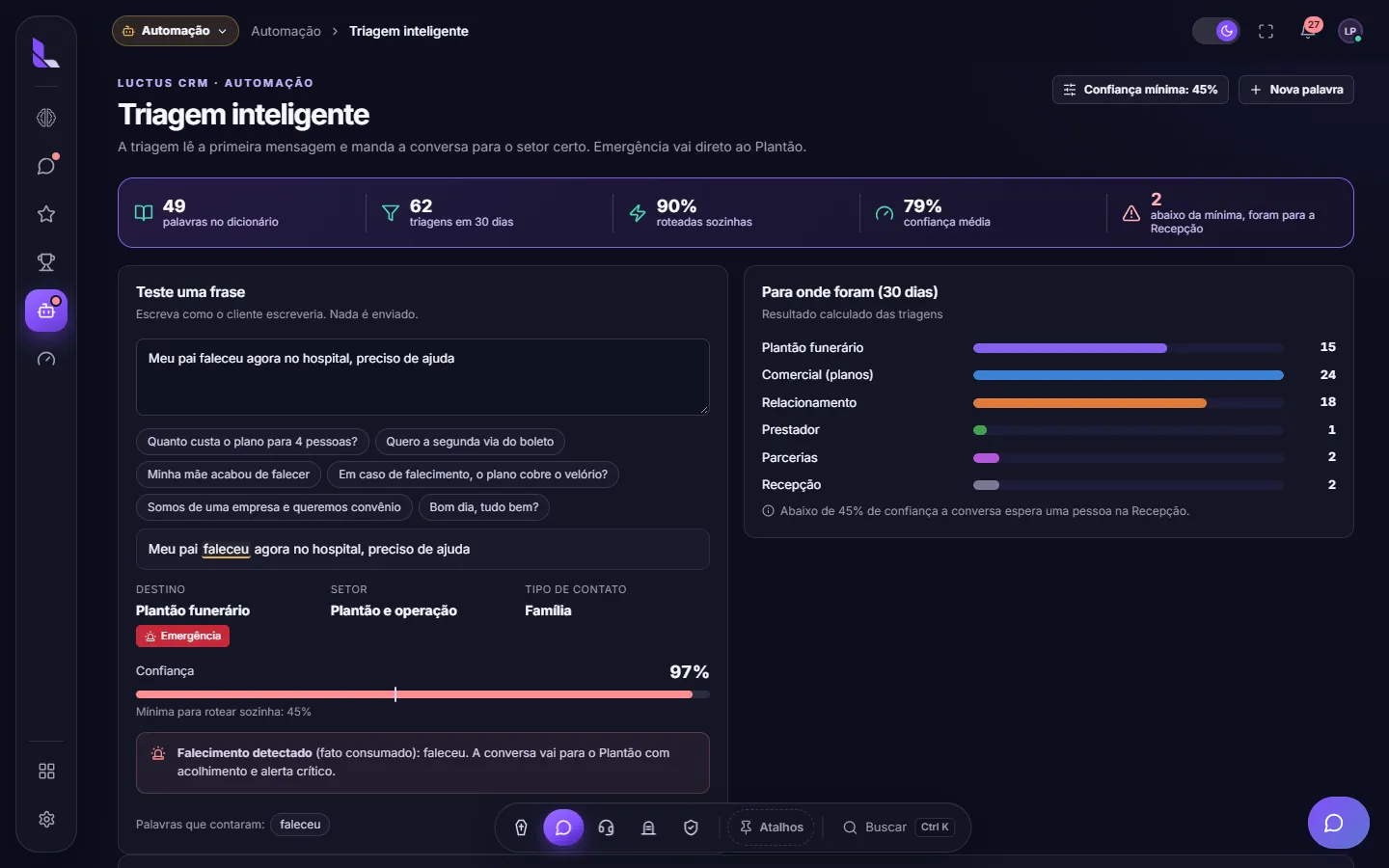The width and height of the screenshot is (1389, 868).
Task: Open the trophy icon in the sidebar
Action: click(x=46, y=262)
